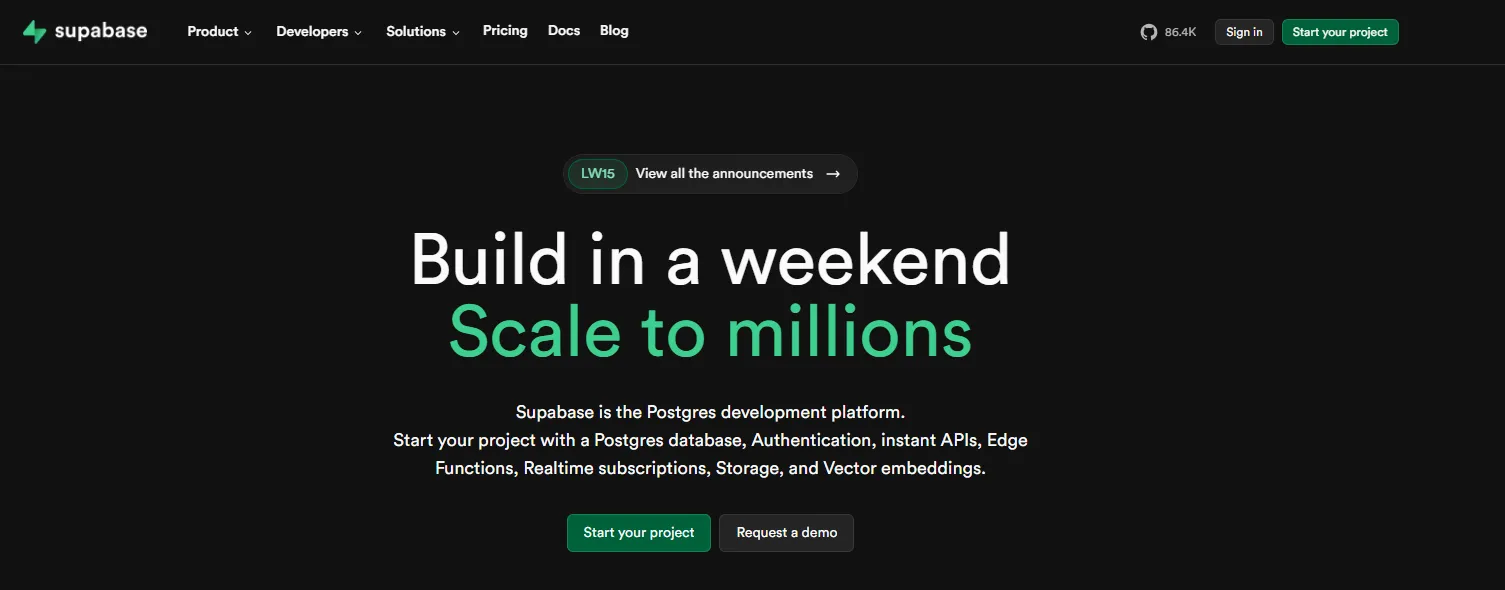Screen dimensions: 1505x590
Task: Click the hero Start your project button
Action: click(639, 533)
